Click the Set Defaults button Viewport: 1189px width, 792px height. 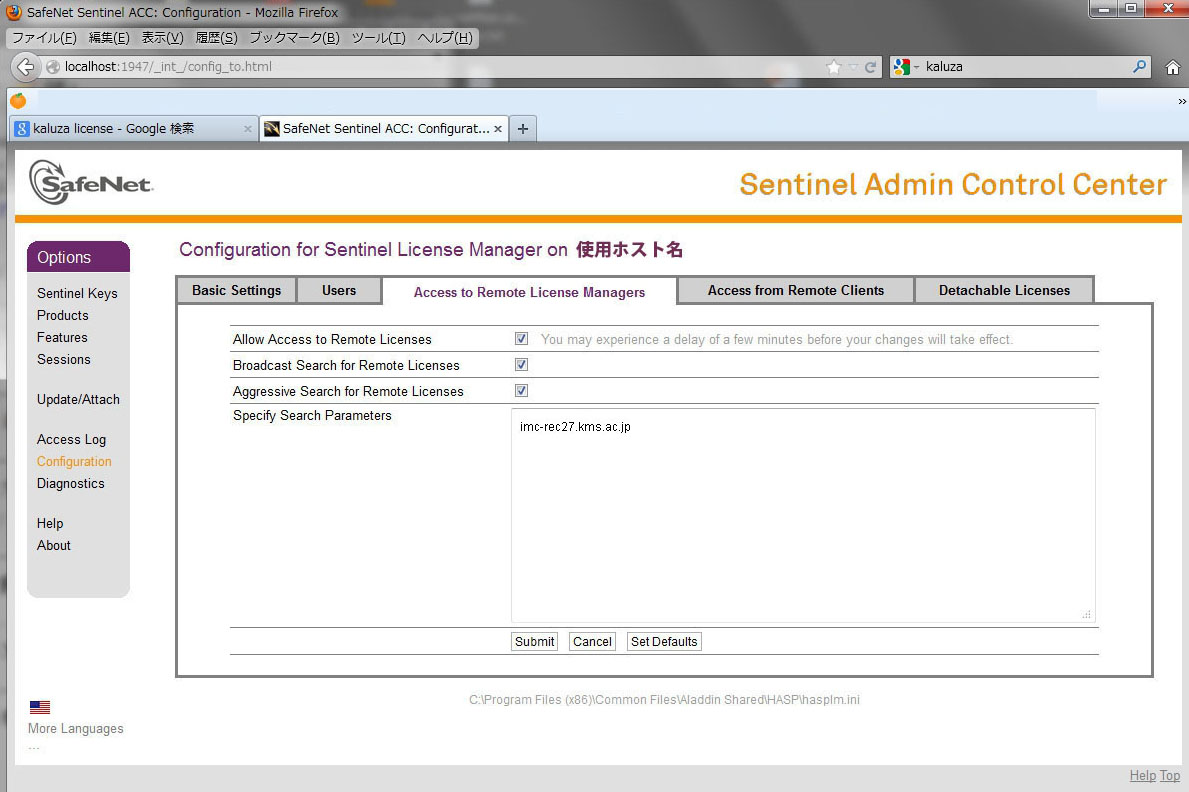664,642
